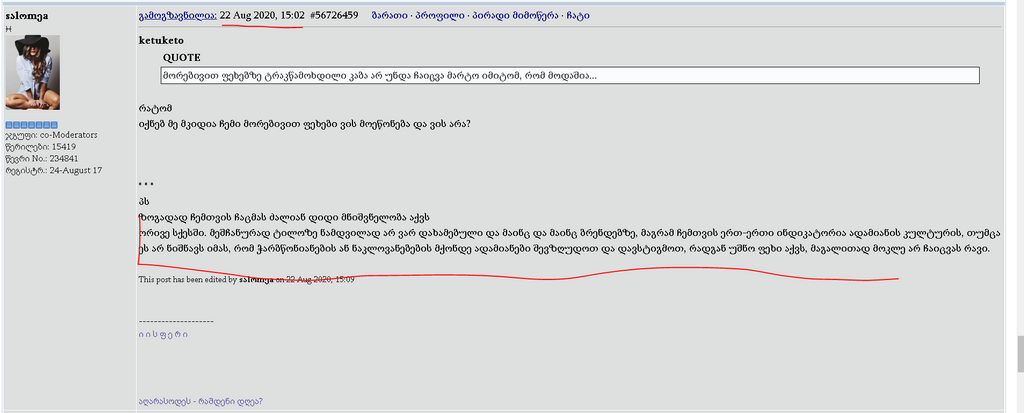Screen dimensions: 1024x413
Task: Open the ჩატი link
Action: [x=579, y=16]
